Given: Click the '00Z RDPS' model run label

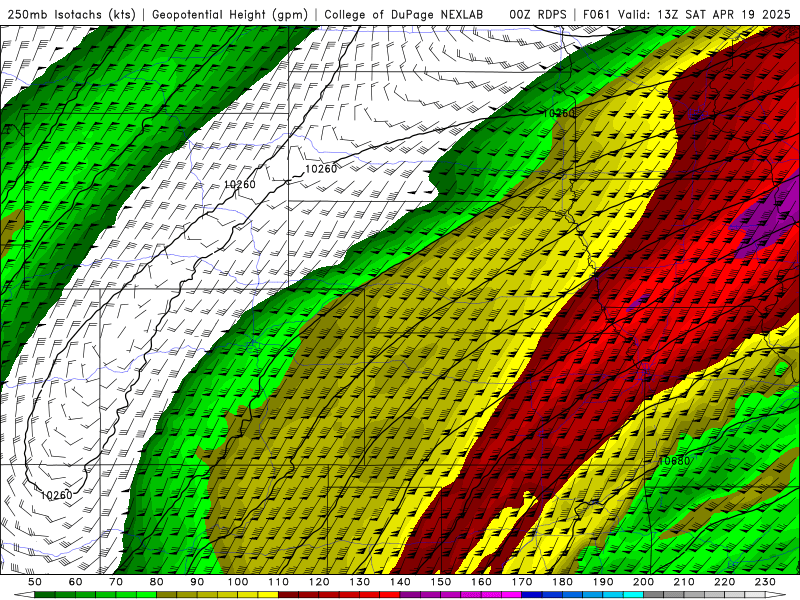Looking at the screenshot, I should (x=538, y=14).
